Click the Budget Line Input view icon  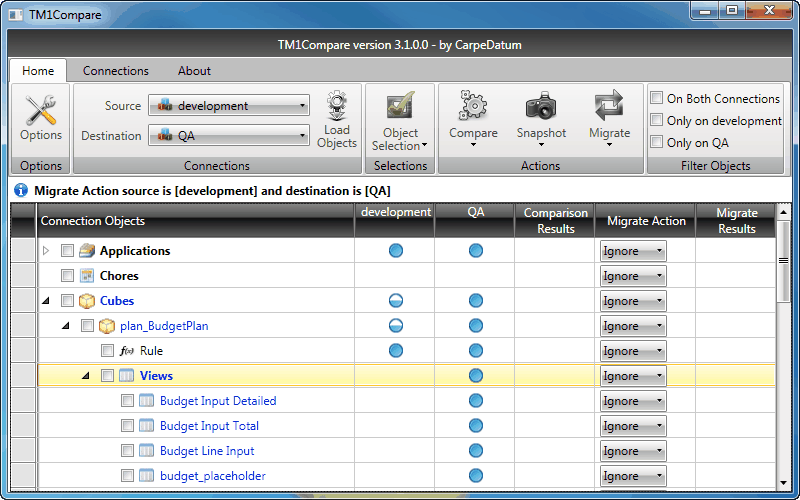click(146, 451)
